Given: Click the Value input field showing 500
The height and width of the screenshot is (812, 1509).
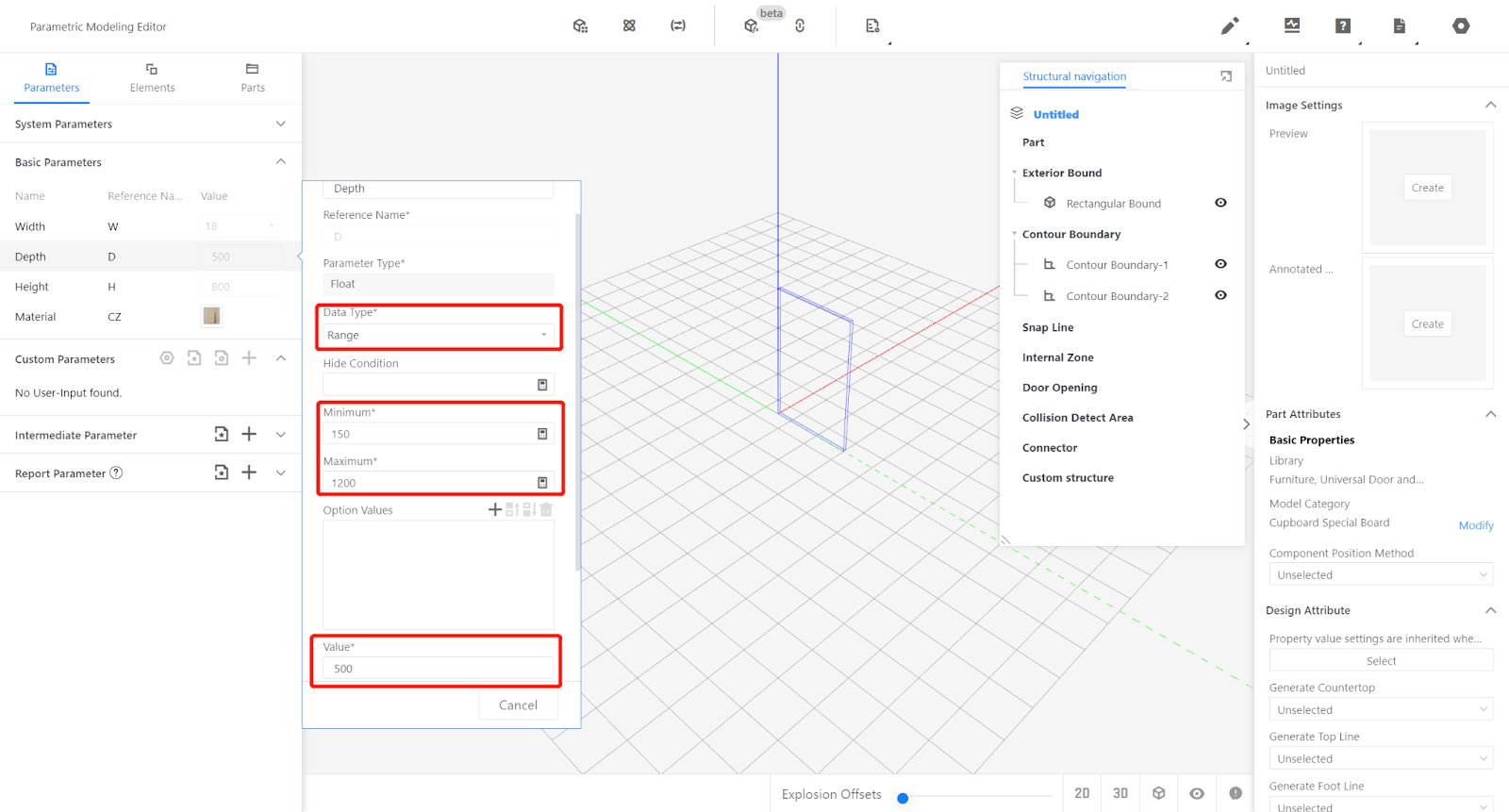Looking at the screenshot, I should point(438,669).
